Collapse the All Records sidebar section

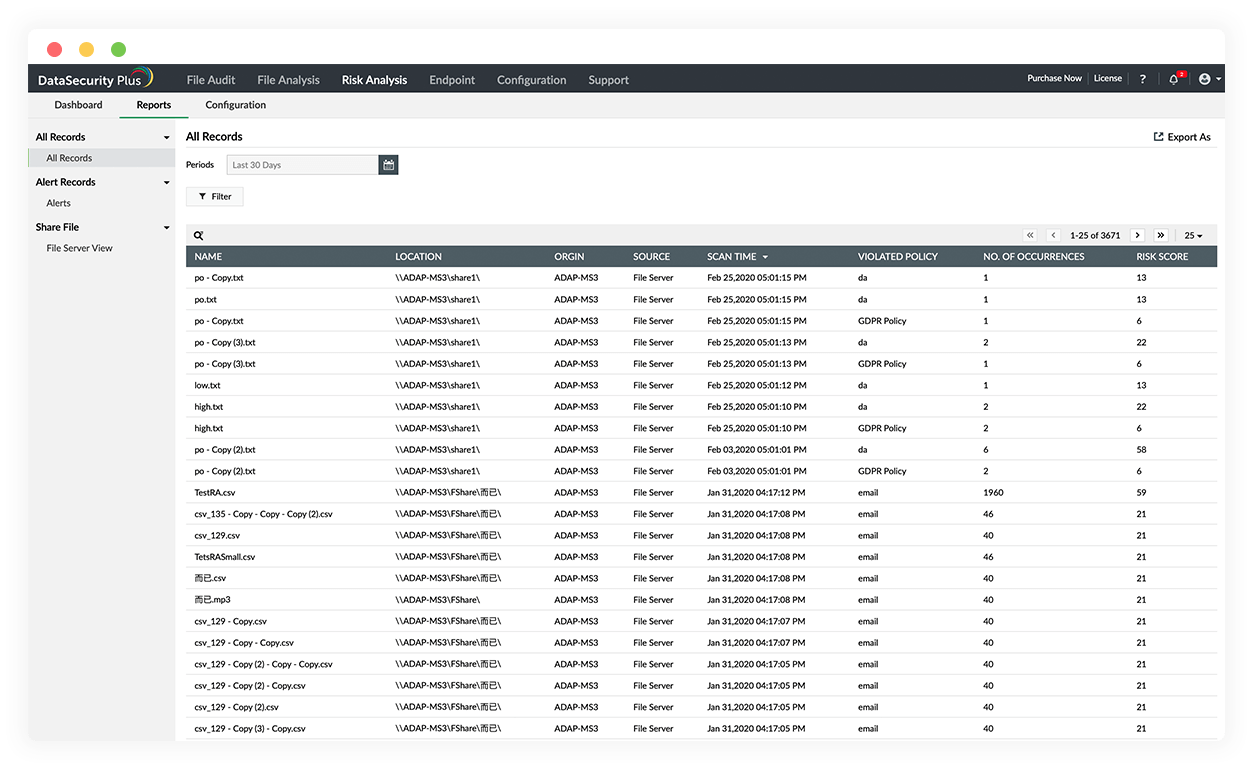166,136
